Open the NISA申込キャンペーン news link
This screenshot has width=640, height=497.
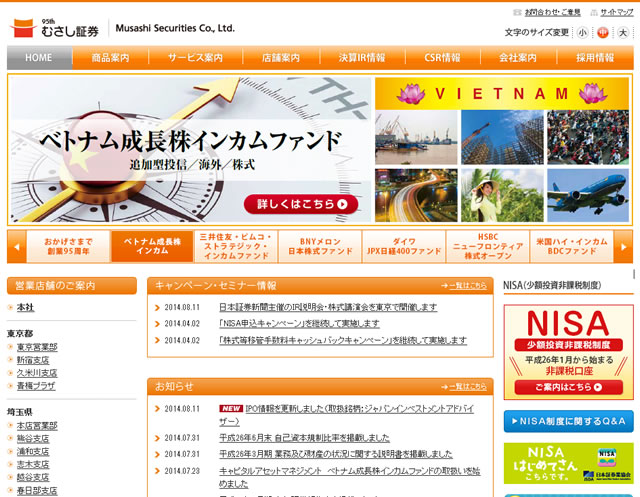point(299,324)
